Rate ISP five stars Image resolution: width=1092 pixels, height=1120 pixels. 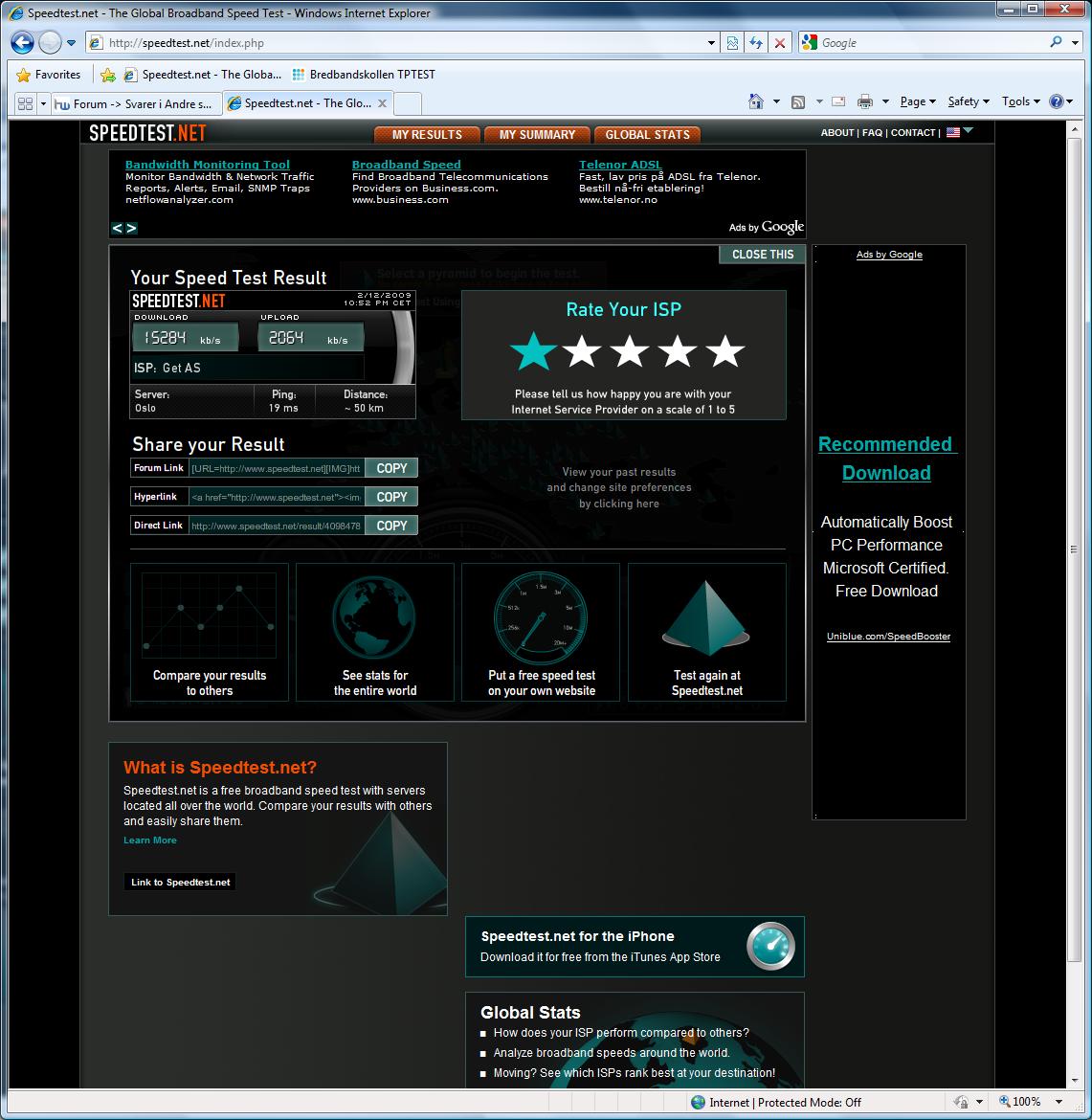pyautogui.click(x=725, y=350)
